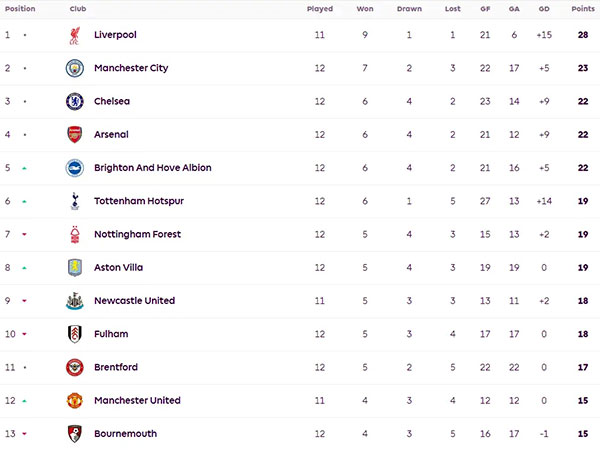Open the Fulham club name link
This screenshot has width=600, height=450.
[111, 334]
